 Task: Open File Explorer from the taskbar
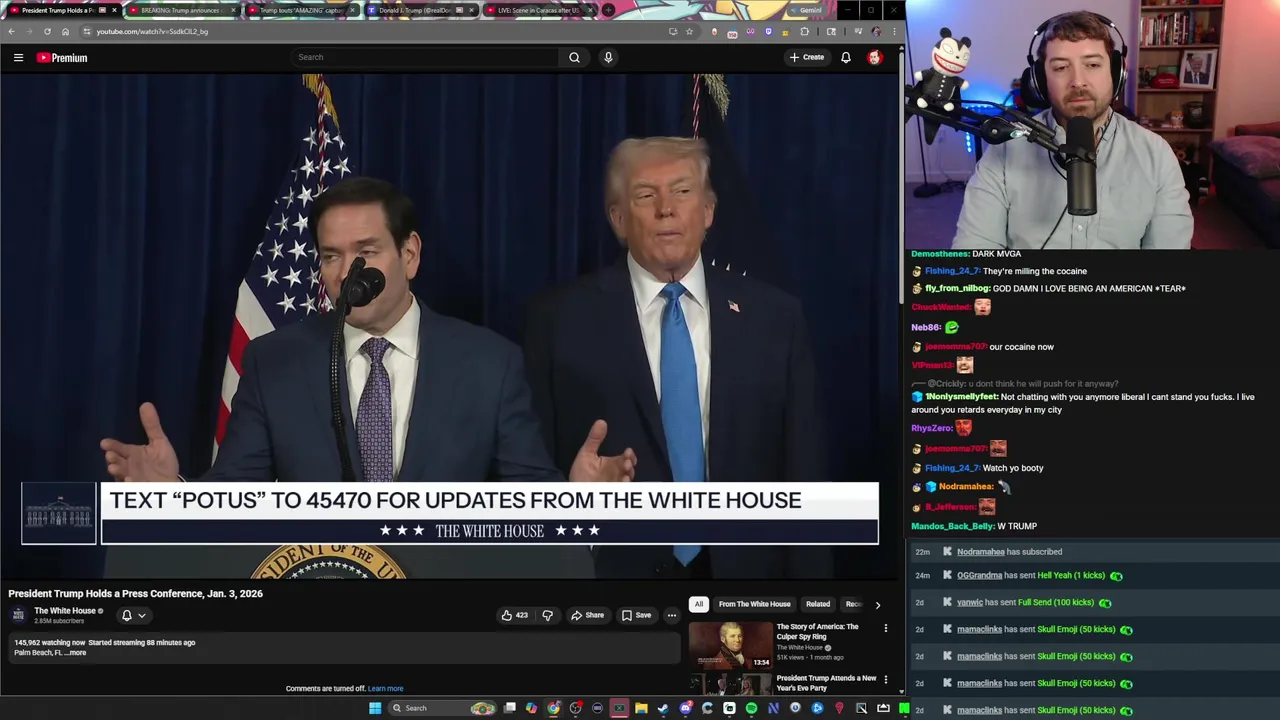(x=641, y=708)
